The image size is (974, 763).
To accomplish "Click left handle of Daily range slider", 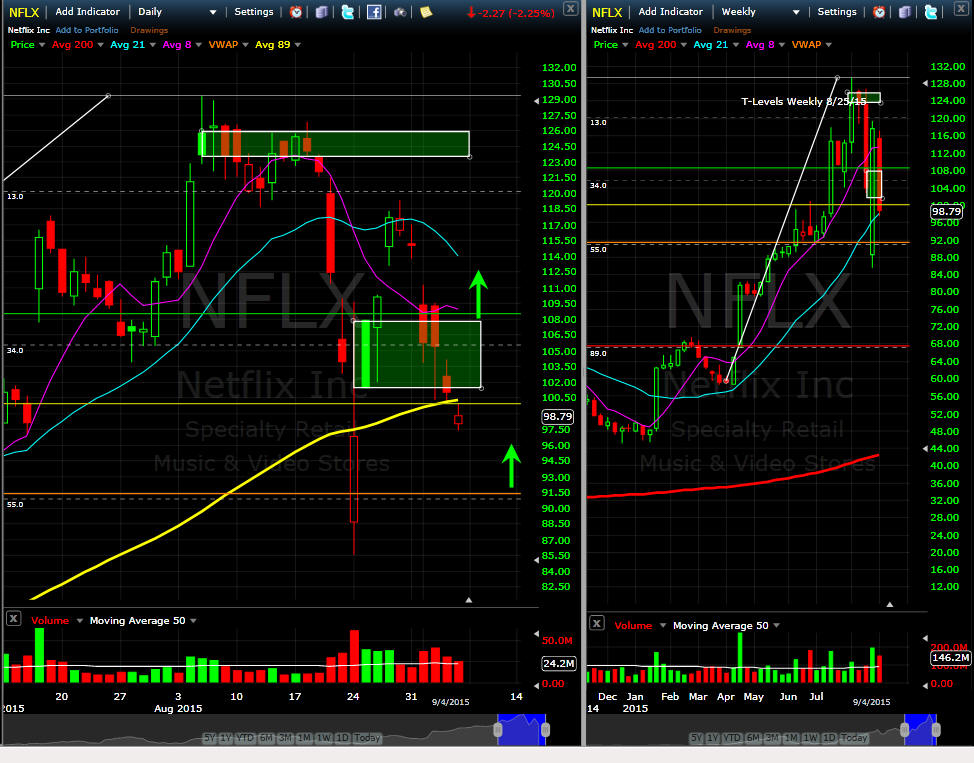I will 498,729.
